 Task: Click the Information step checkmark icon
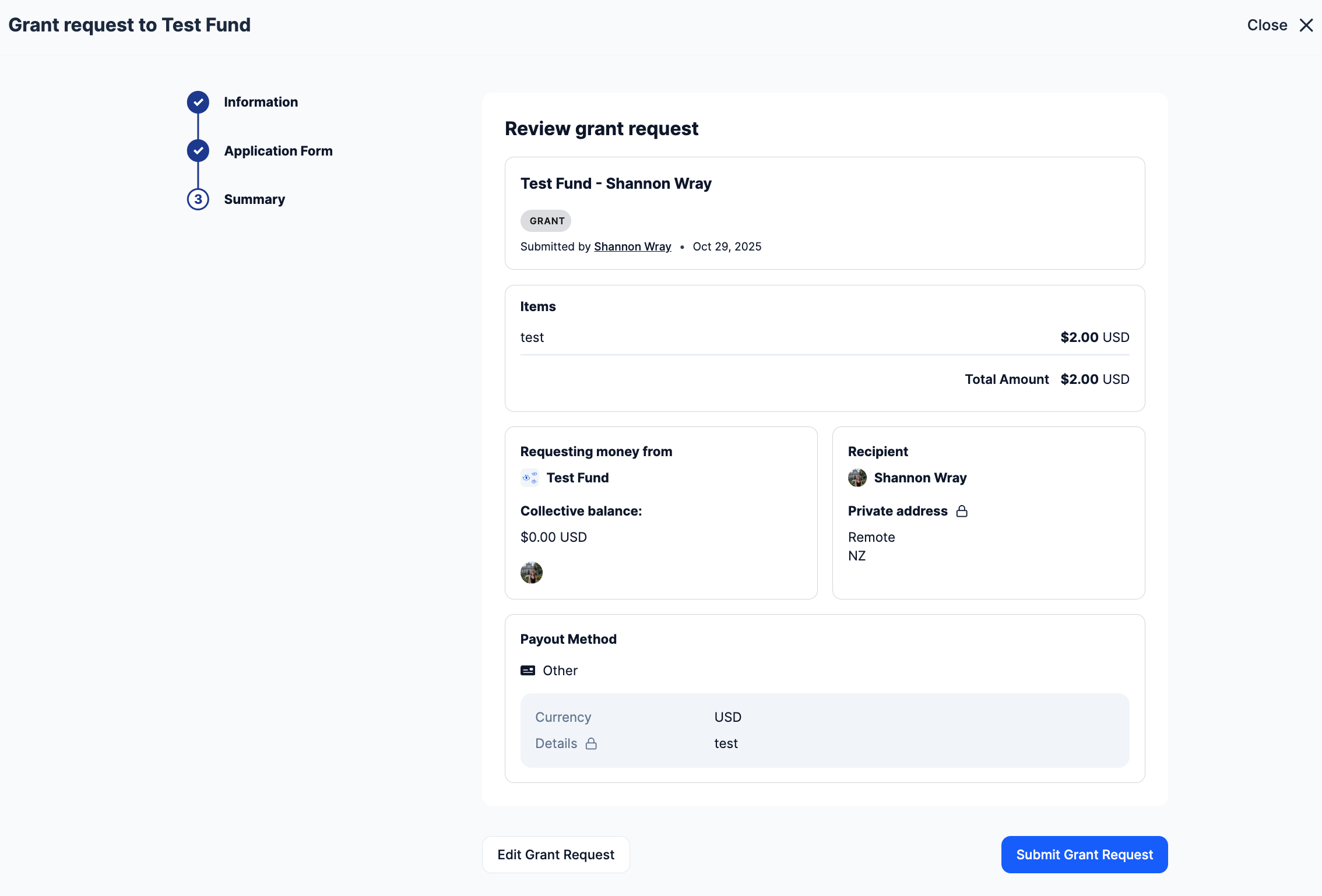(198, 102)
